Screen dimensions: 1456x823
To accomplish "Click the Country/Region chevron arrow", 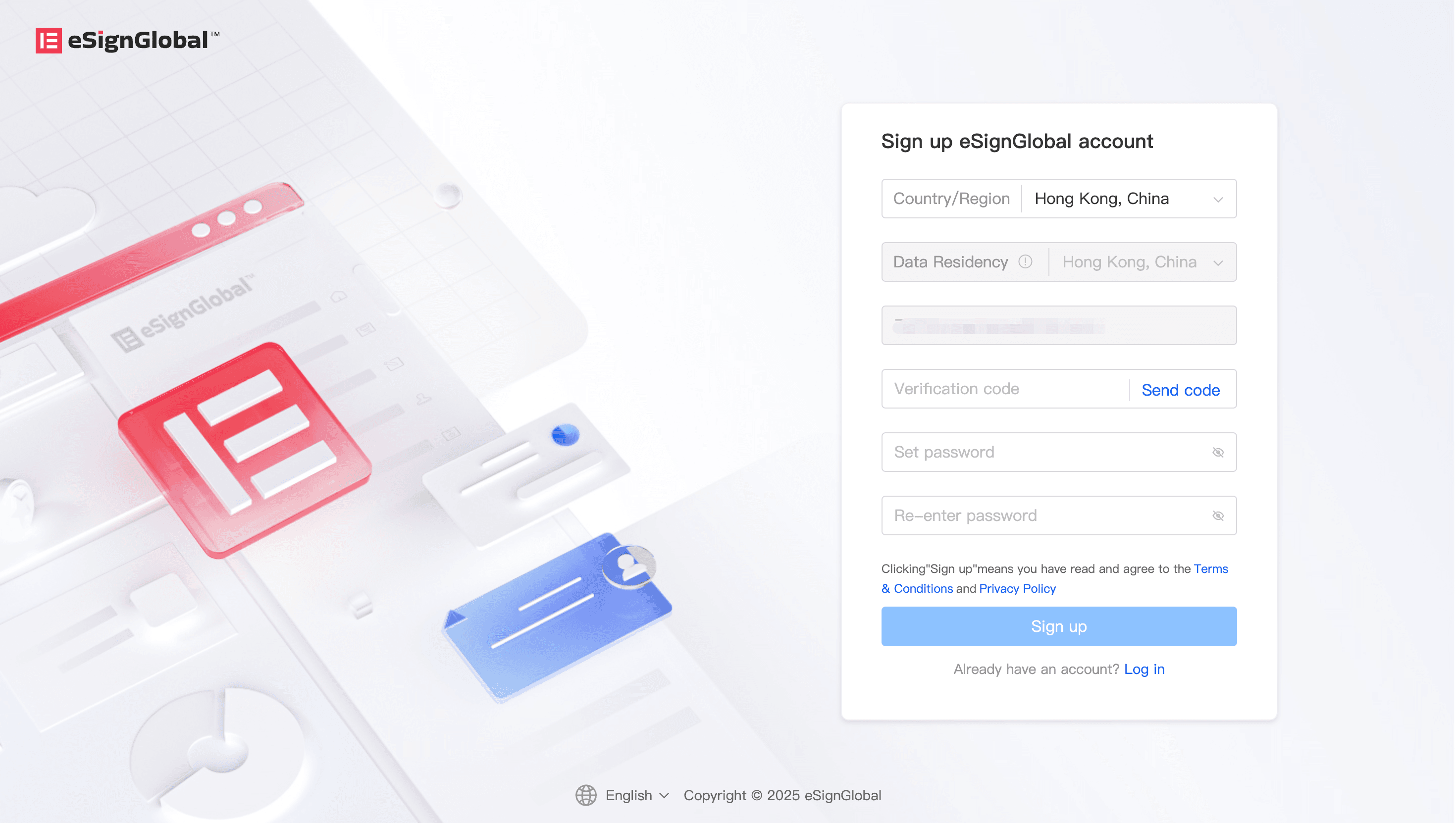I will 1218,200.
